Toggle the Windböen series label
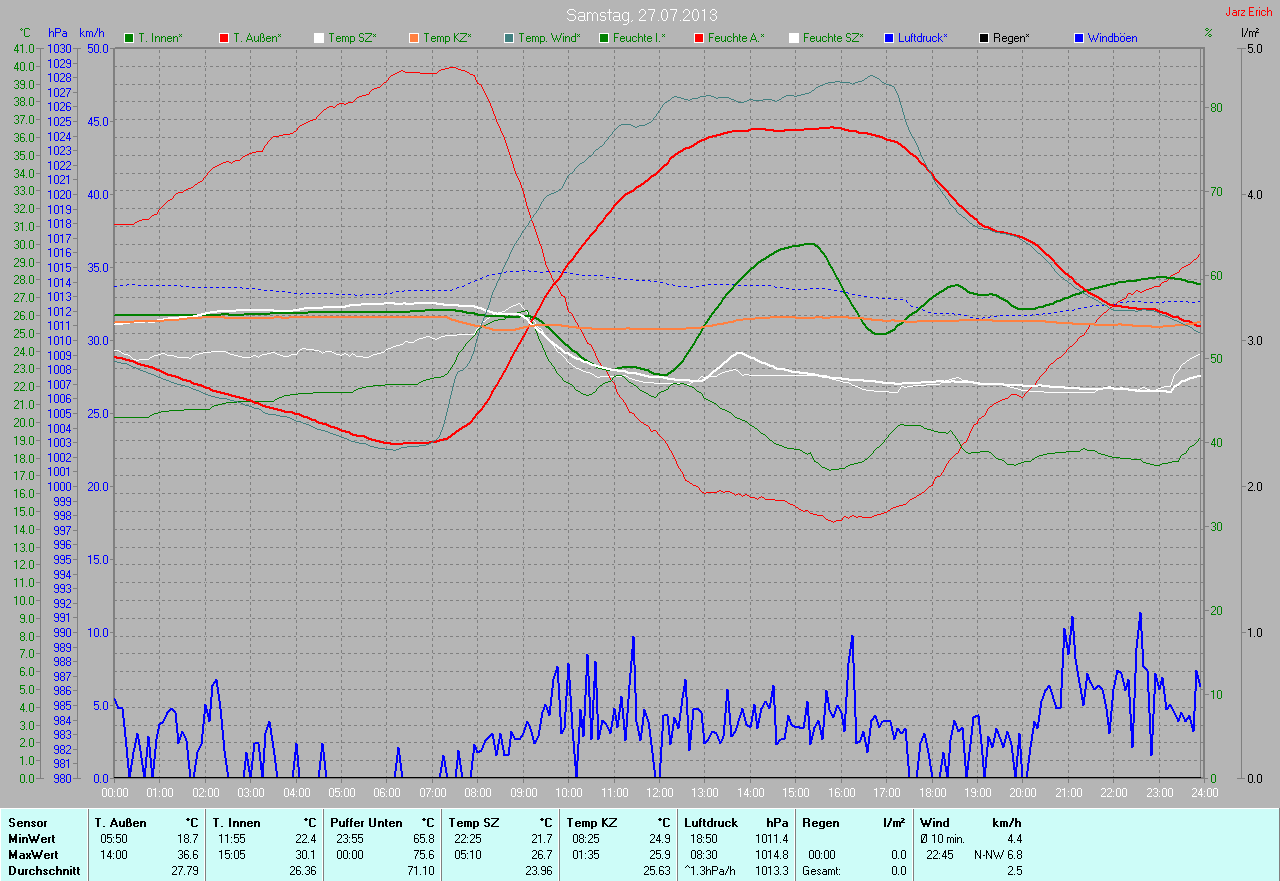The width and height of the screenshot is (1280, 881). [1111, 38]
